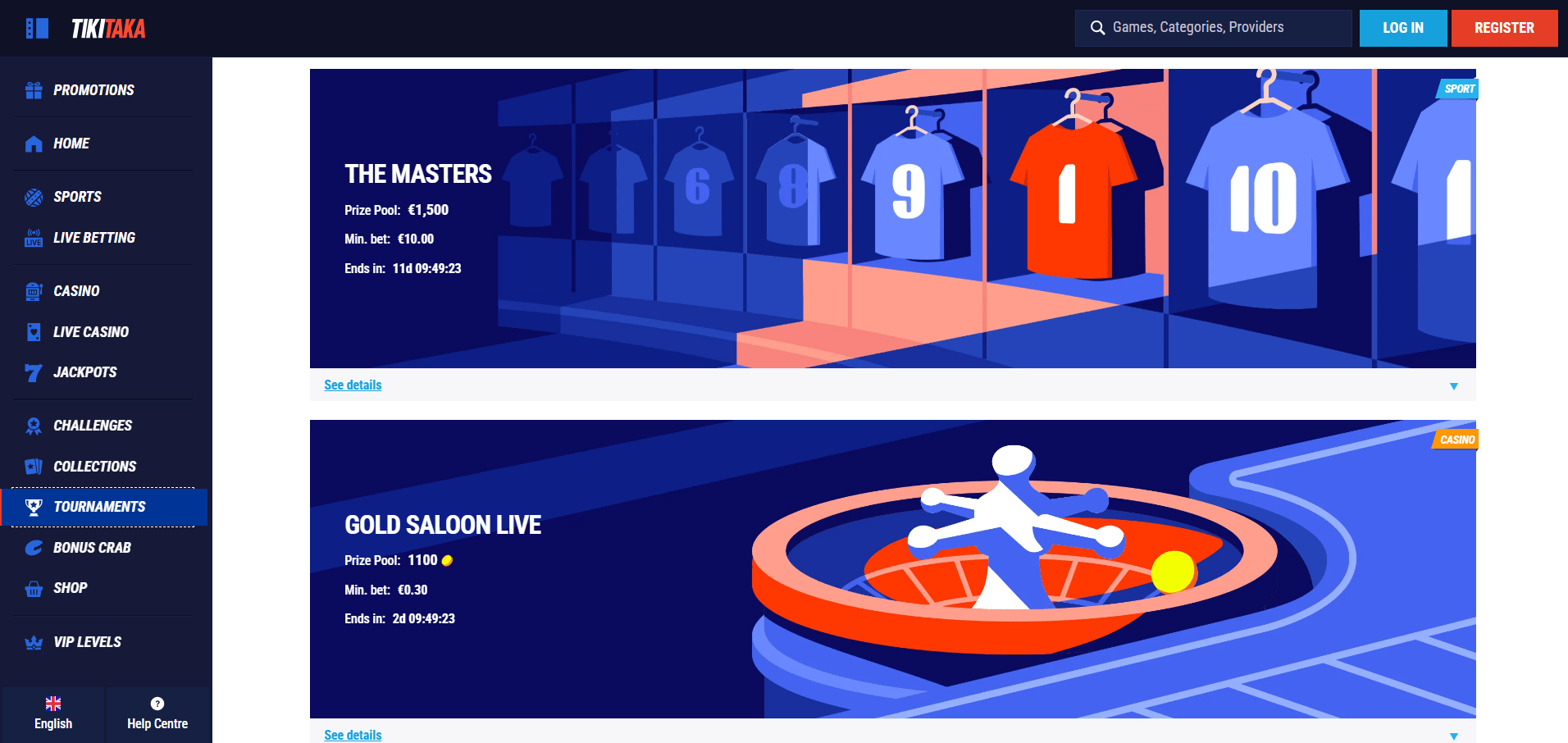Screen dimensions: 1568x743
Task: Collapse the sidebar menu toggle icon
Action: click(x=37, y=29)
